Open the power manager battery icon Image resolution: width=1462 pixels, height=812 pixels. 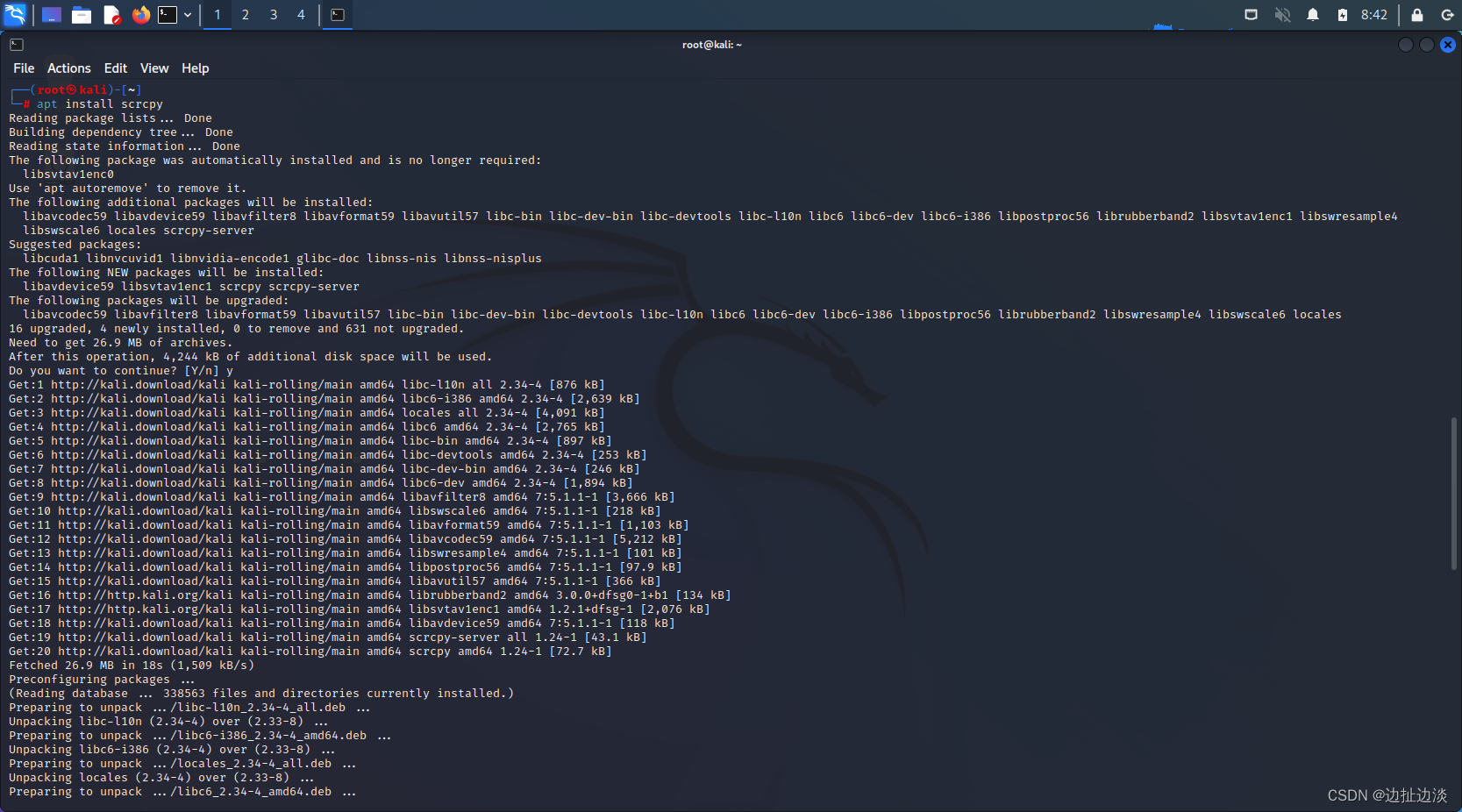coord(1343,14)
